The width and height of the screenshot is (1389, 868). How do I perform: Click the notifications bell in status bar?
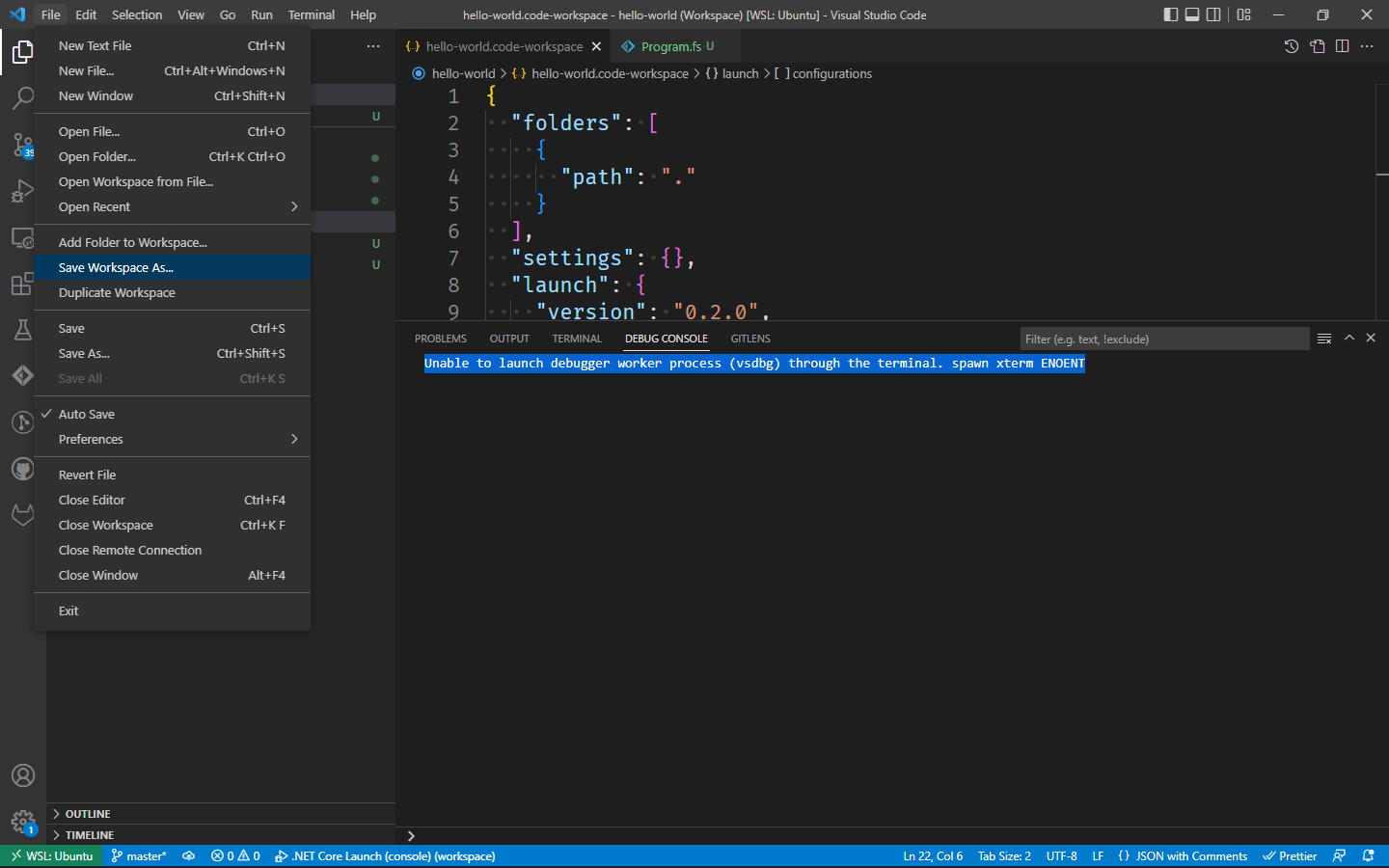coord(1368,855)
